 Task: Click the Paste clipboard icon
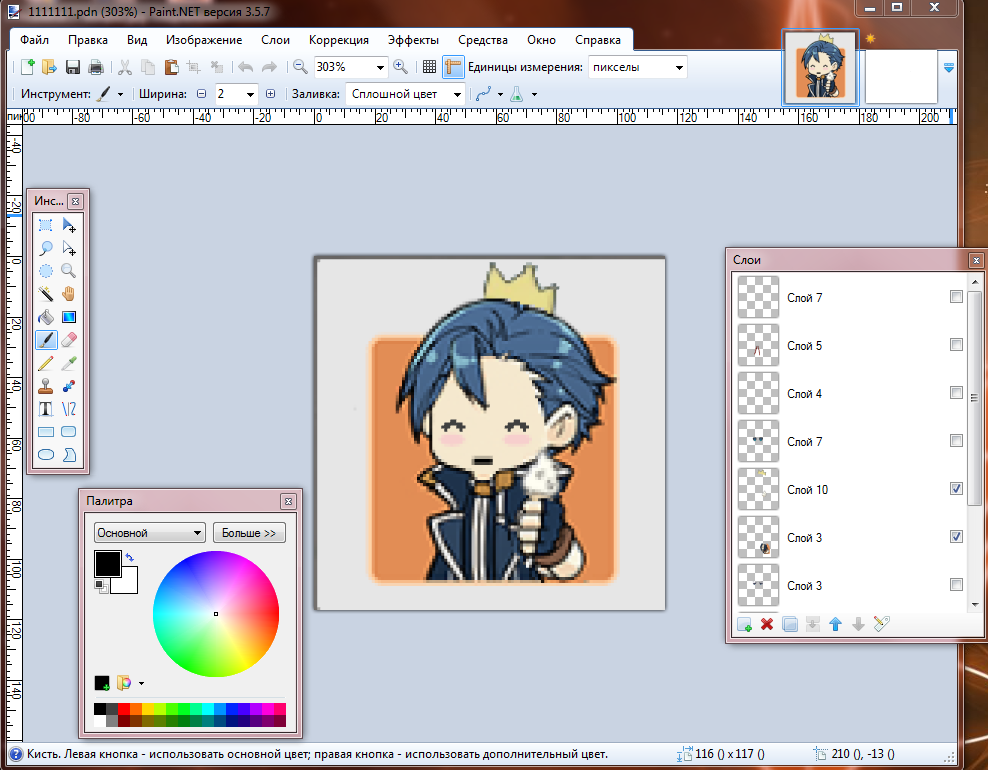[171, 67]
